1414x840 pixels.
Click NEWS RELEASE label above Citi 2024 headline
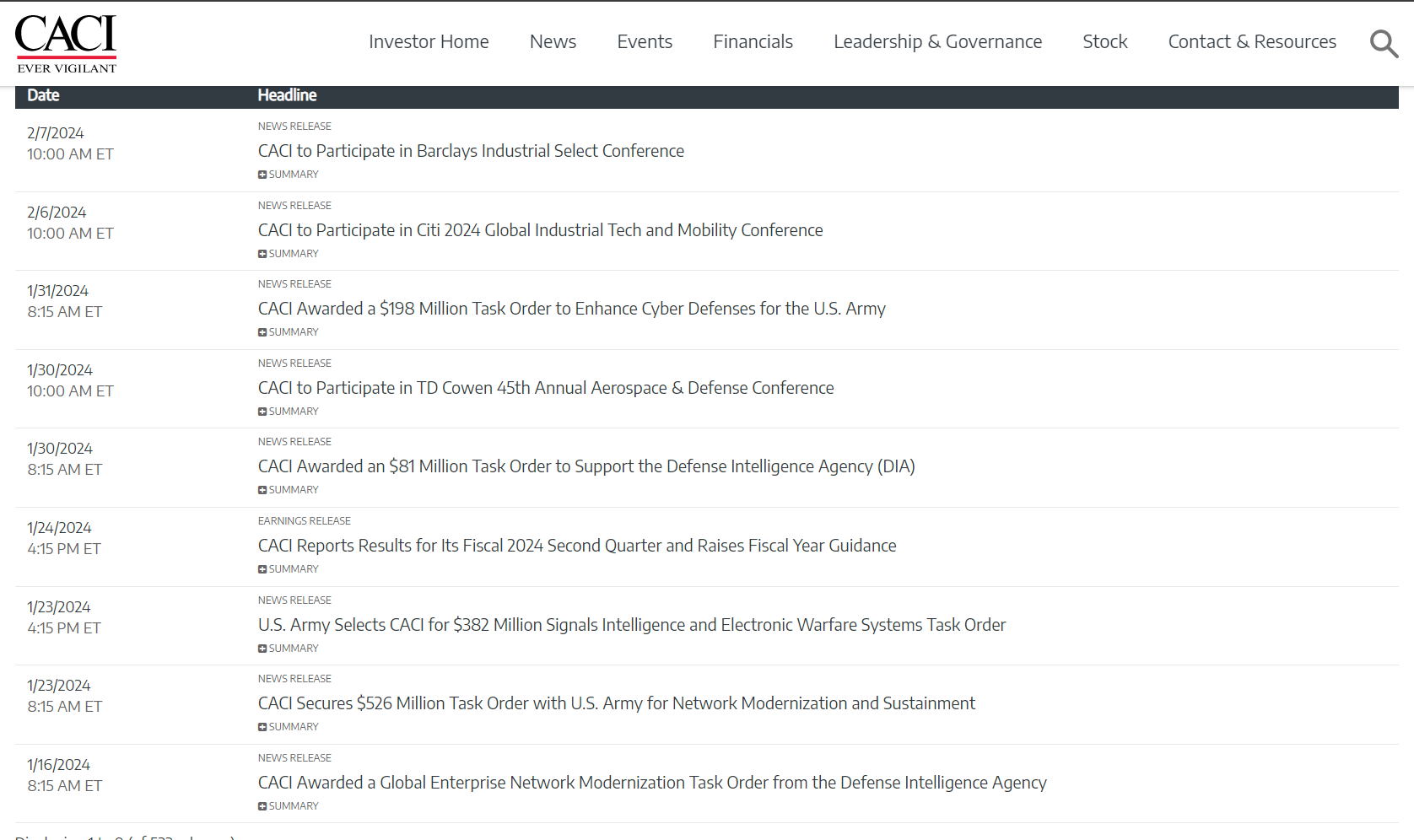point(294,206)
